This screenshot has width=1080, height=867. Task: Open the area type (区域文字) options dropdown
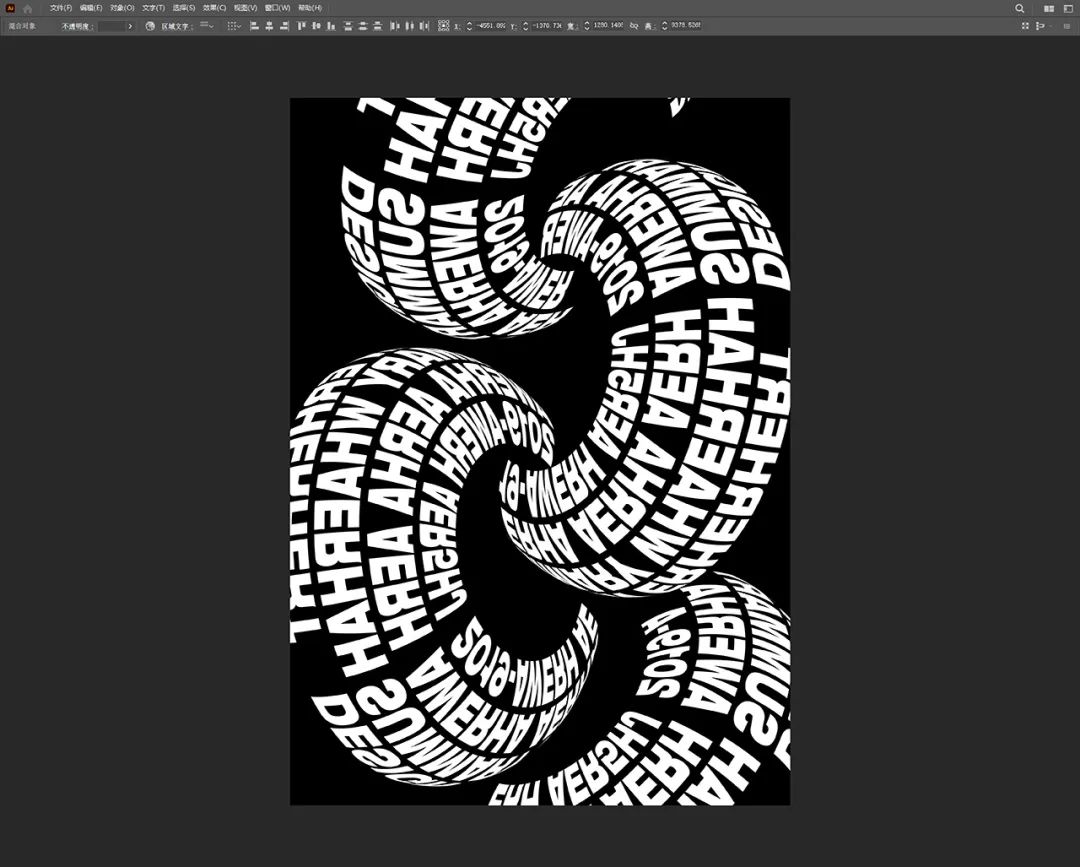206,25
